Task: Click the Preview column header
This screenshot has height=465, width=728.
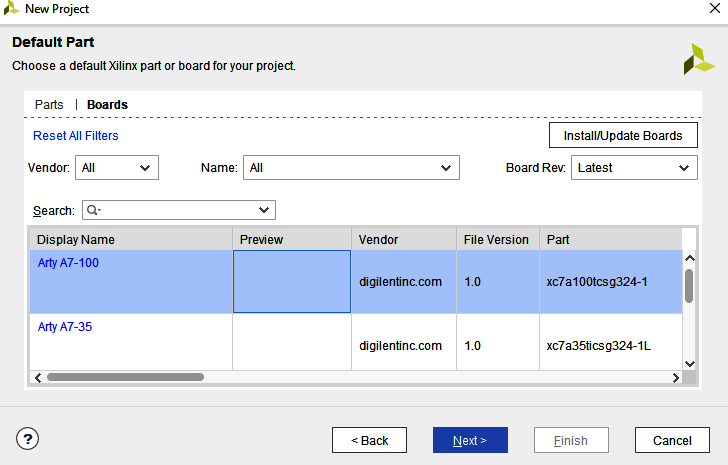Action: click(292, 239)
